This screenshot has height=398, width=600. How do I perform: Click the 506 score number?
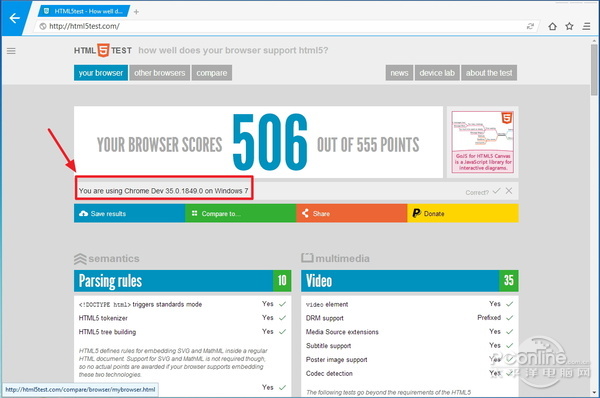point(270,142)
